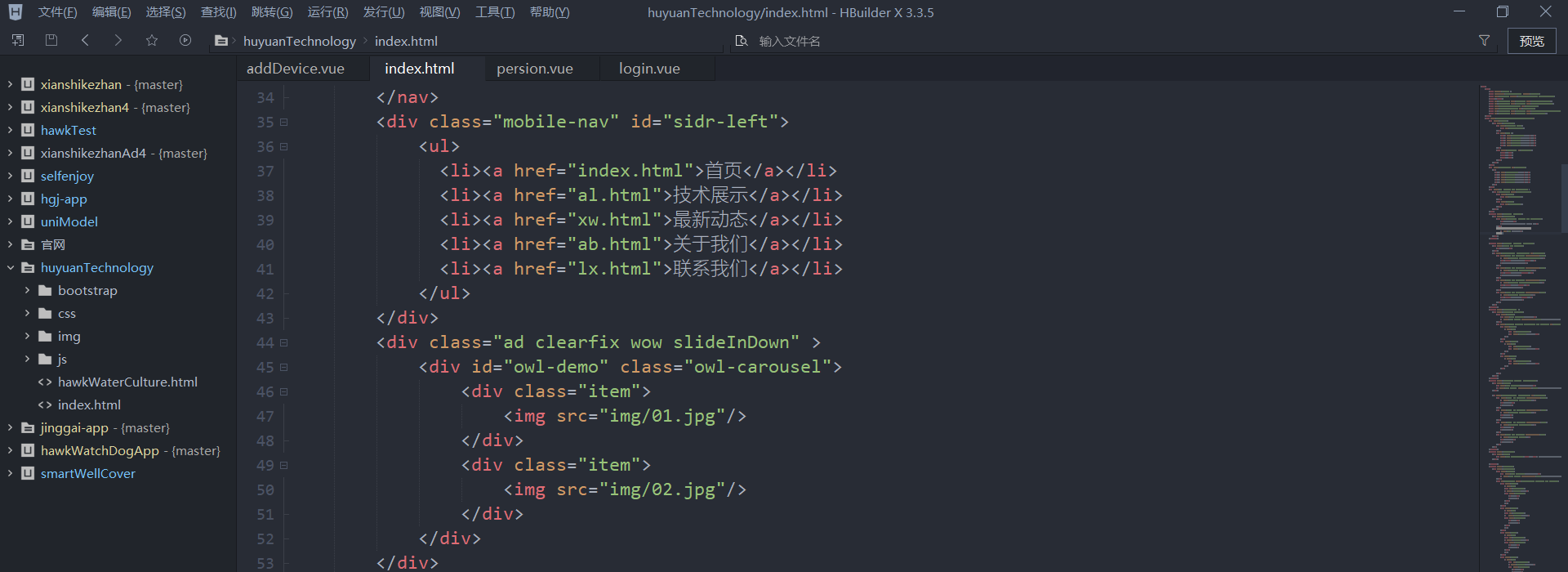Screen dimensions: 1568x572
Task: Toggle code fold at line 35
Action: pos(284,122)
